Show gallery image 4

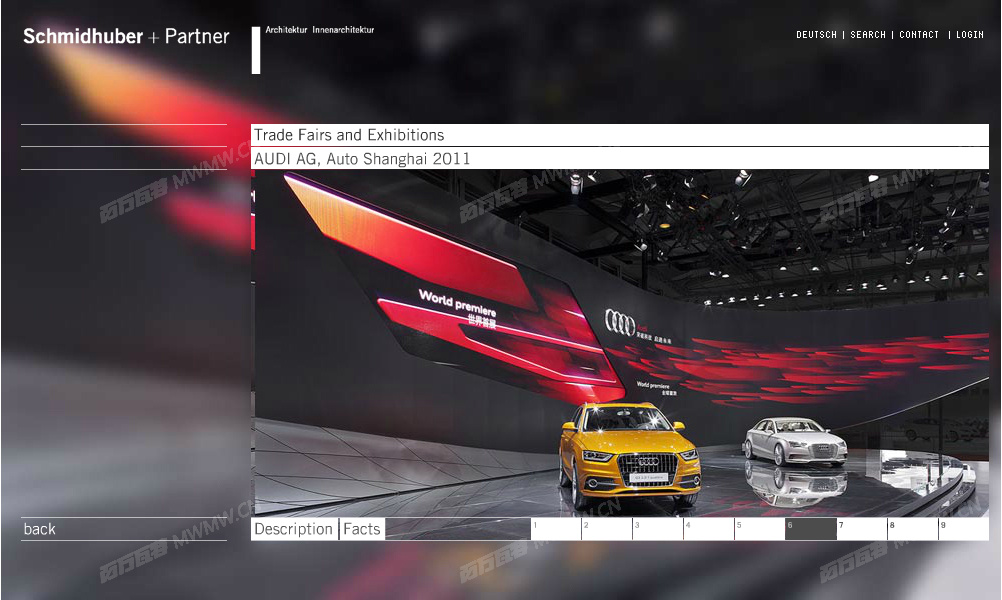click(x=709, y=529)
